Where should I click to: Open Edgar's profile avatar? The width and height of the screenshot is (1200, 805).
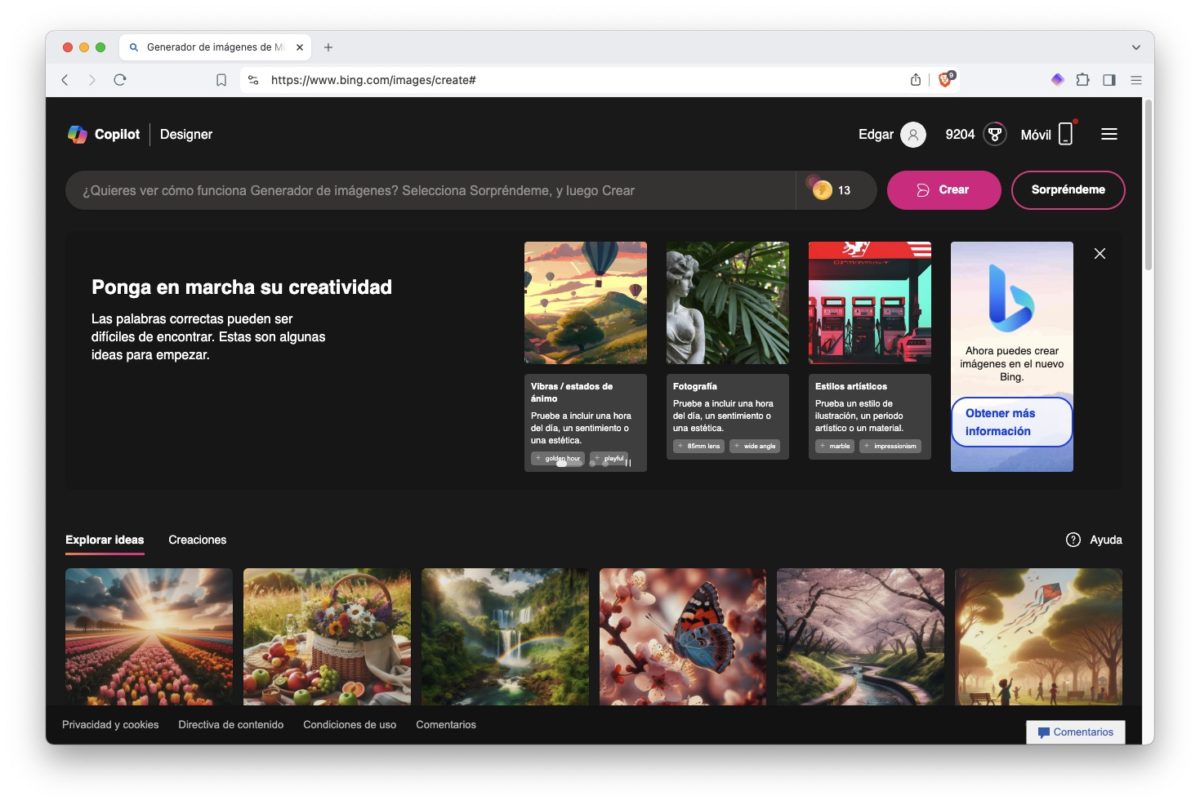point(912,134)
